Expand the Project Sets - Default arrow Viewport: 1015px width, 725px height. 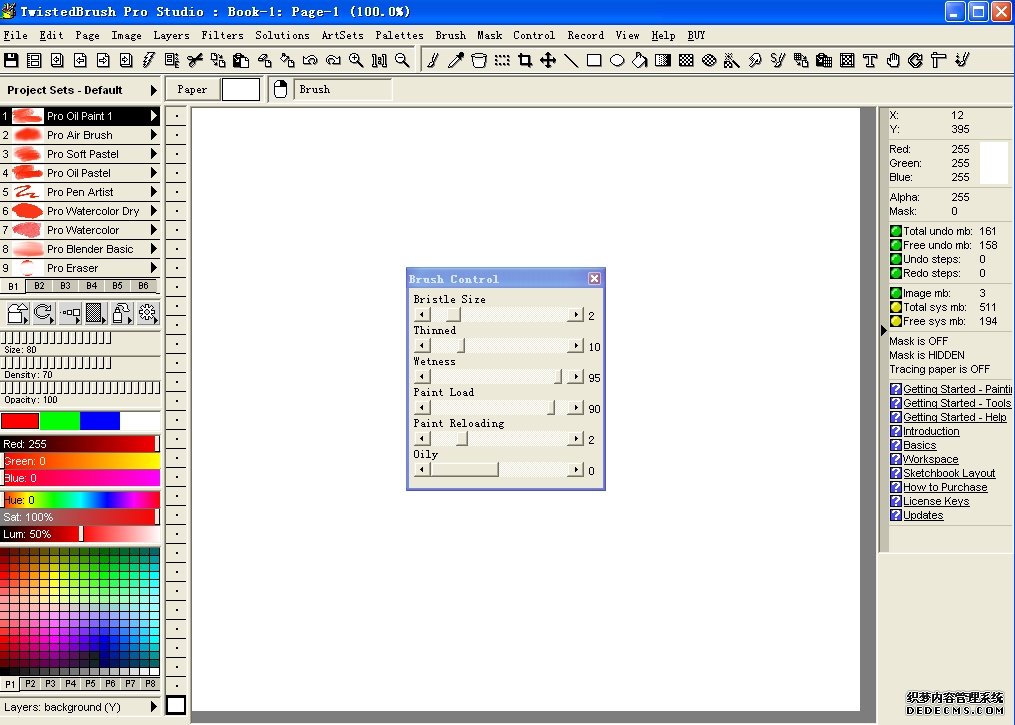(x=153, y=90)
